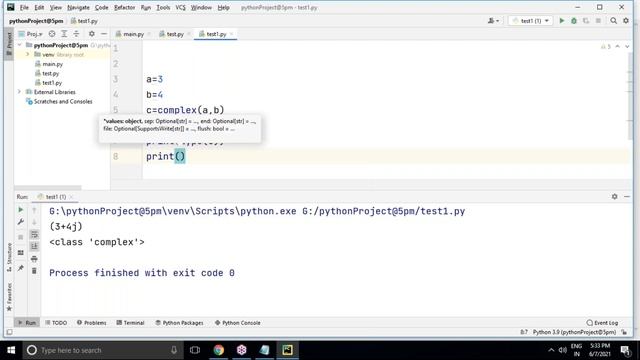Click Python 3.9 interpreter in status bar
The width and height of the screenshot is (640, 360).
[x=574, y=332]
